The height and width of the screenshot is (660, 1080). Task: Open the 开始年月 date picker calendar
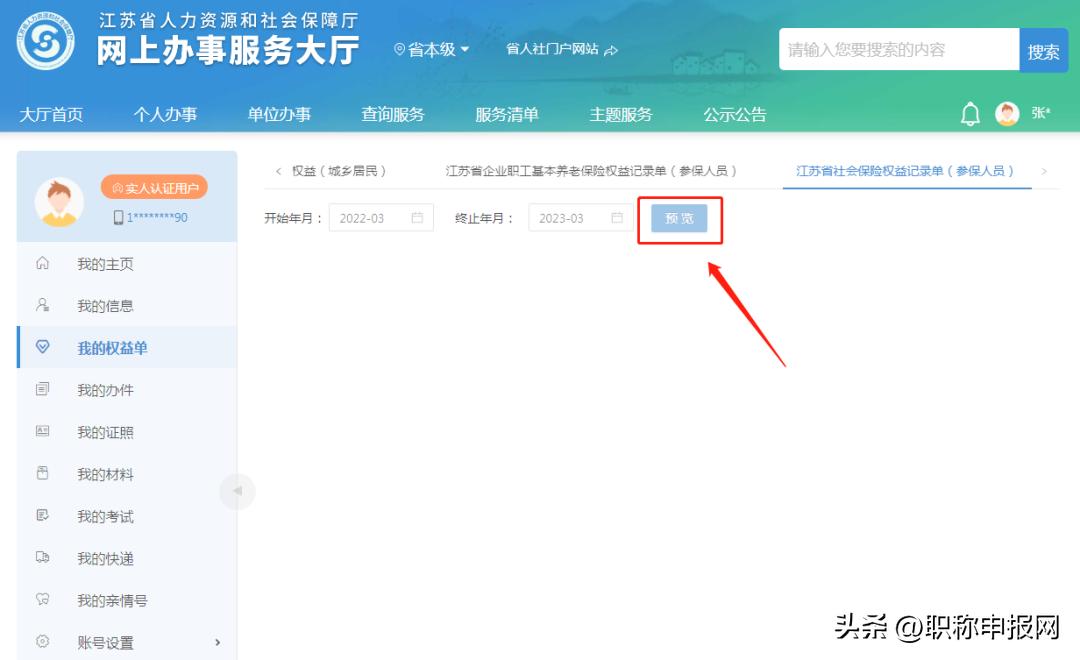(418, 217)
